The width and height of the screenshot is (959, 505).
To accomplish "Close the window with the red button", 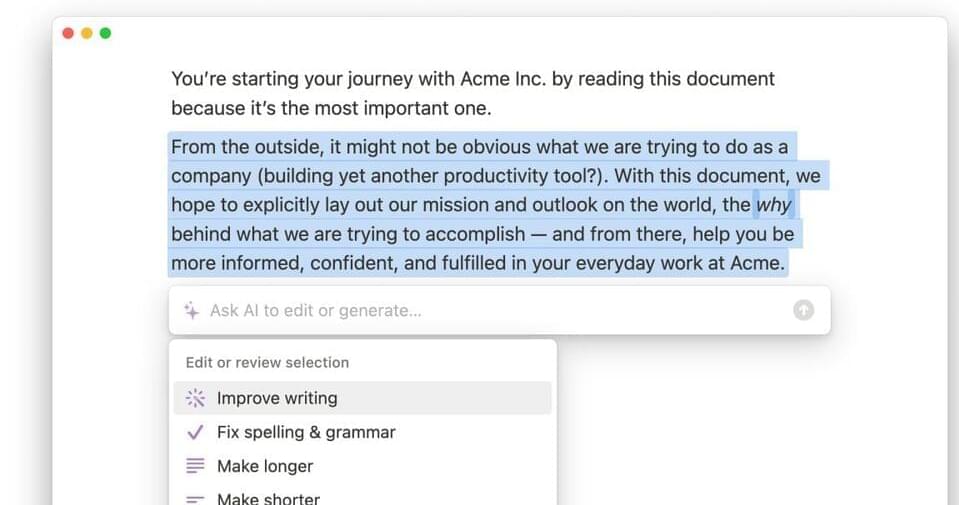I will [x=68, y=33].
